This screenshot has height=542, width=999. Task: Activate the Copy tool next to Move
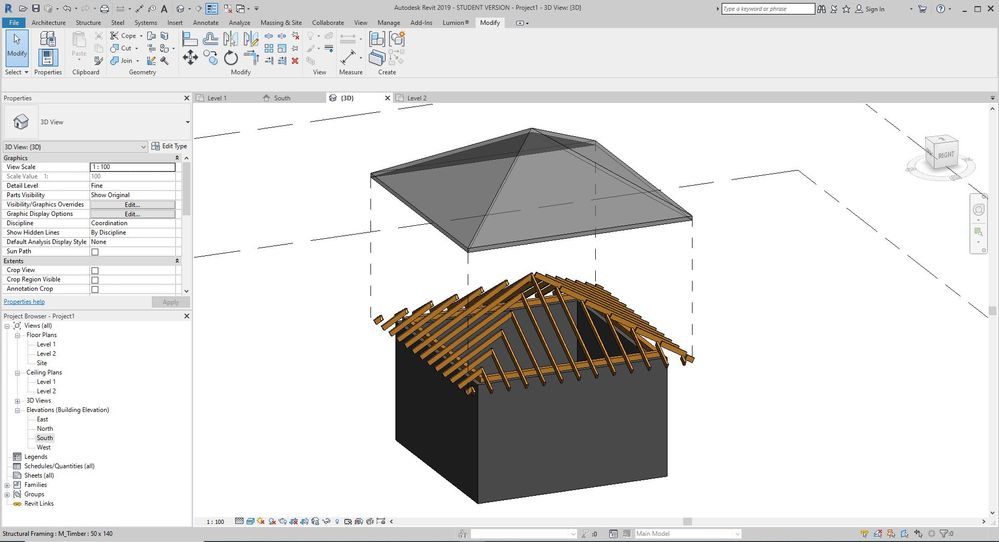[x=210, y=59]
